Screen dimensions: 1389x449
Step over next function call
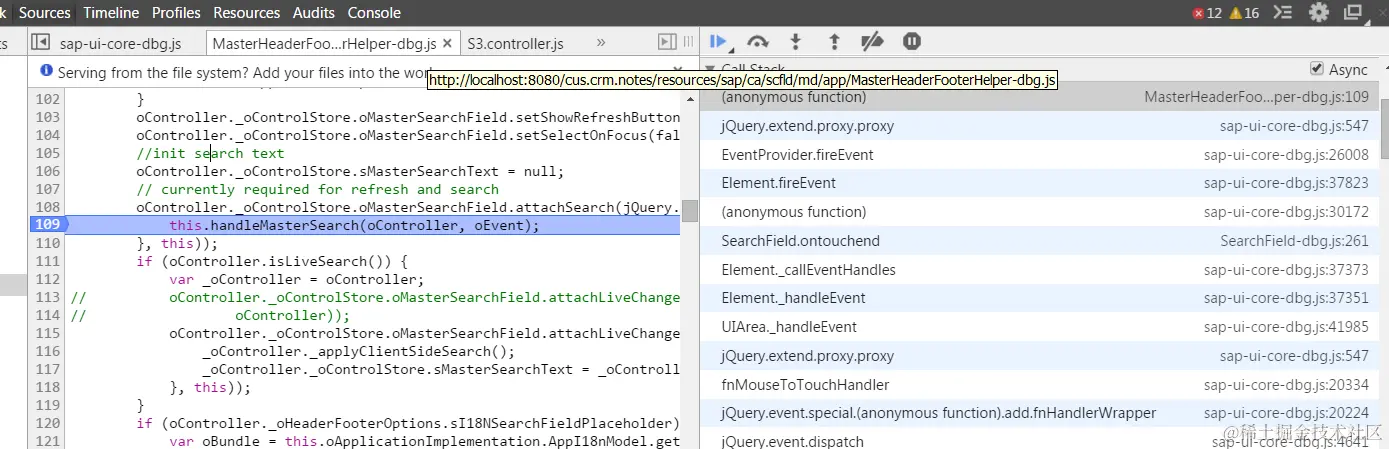pyautogui.click(x=757, y=41)
